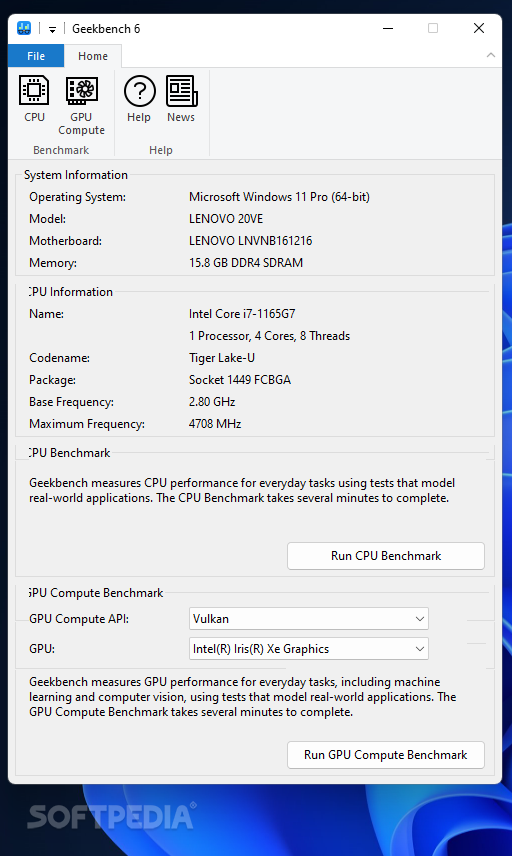This screenshot has height=856, width=512.
Task: Open the News ribbon icon
Action: 181,99
